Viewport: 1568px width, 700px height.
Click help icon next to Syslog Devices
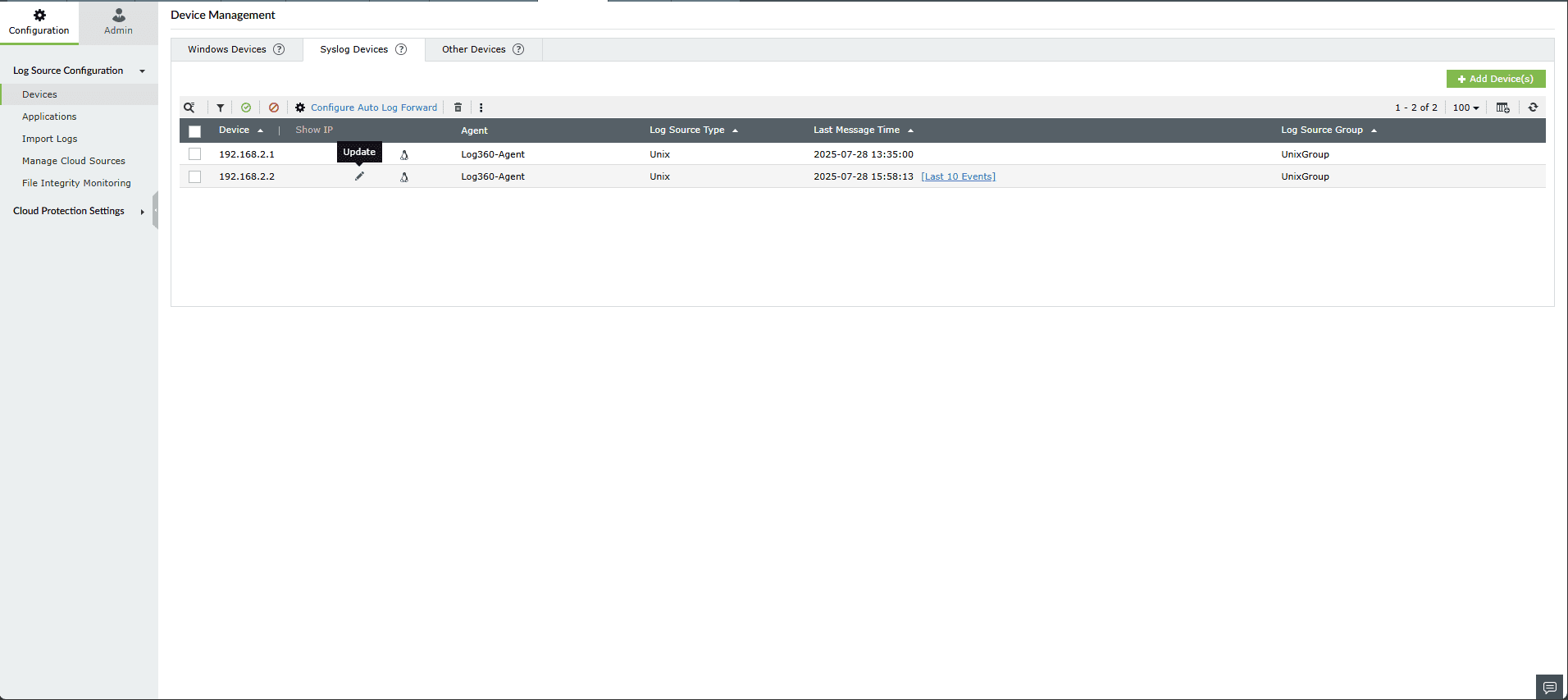pos(401,49)
